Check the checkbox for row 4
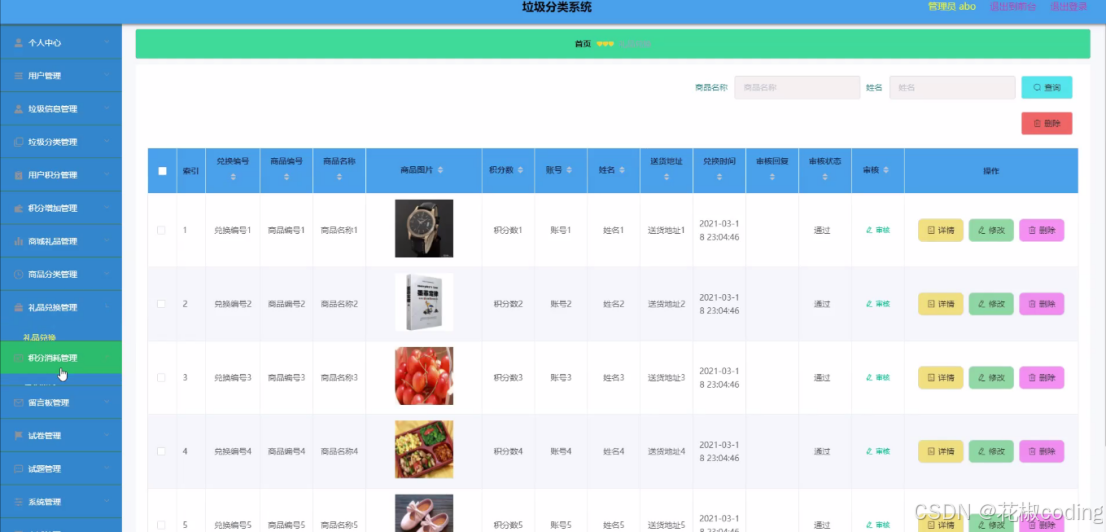The image size is (1107, 532). click(x=162, y=452)
